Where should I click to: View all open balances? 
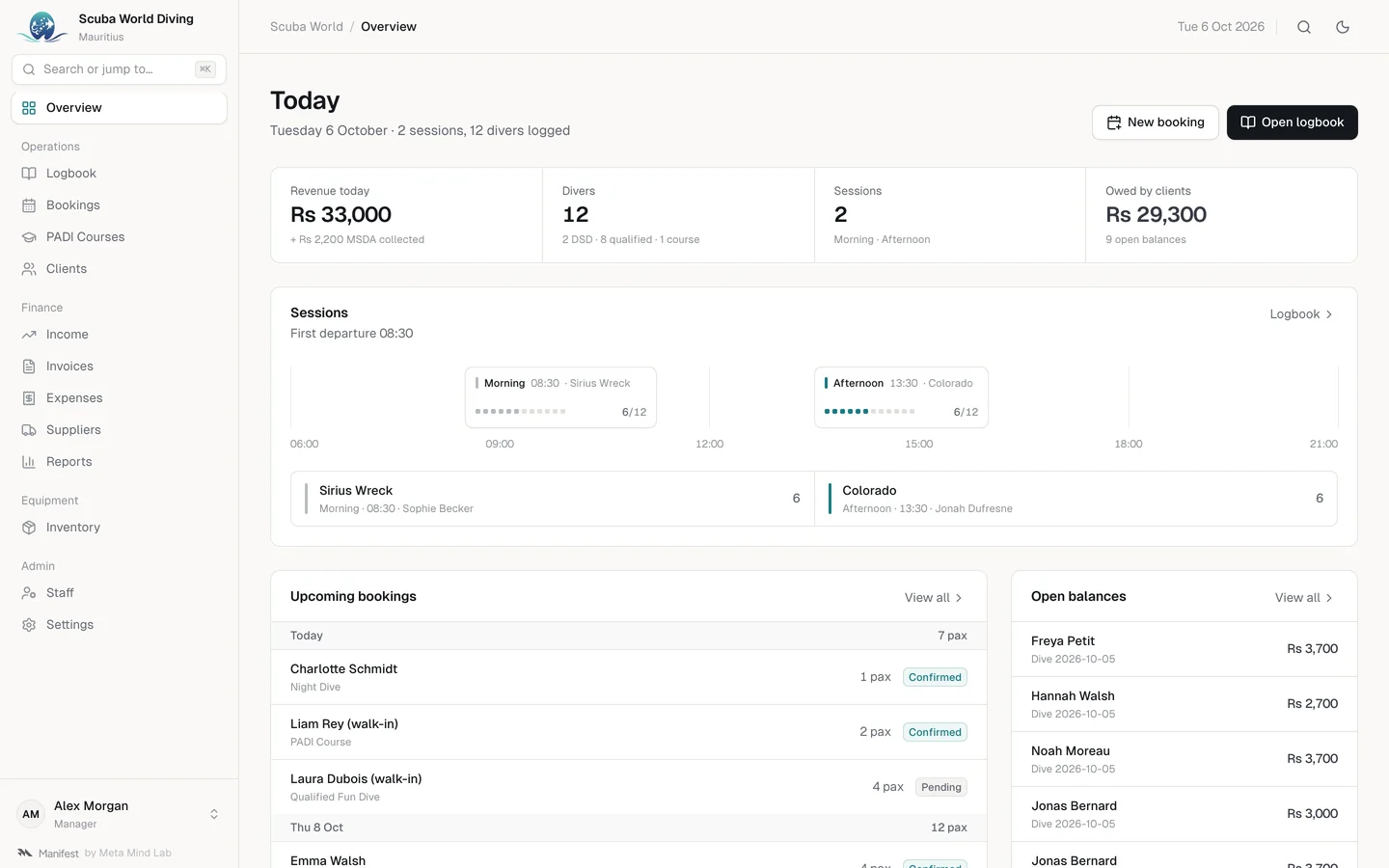[x=1303, y=598]
